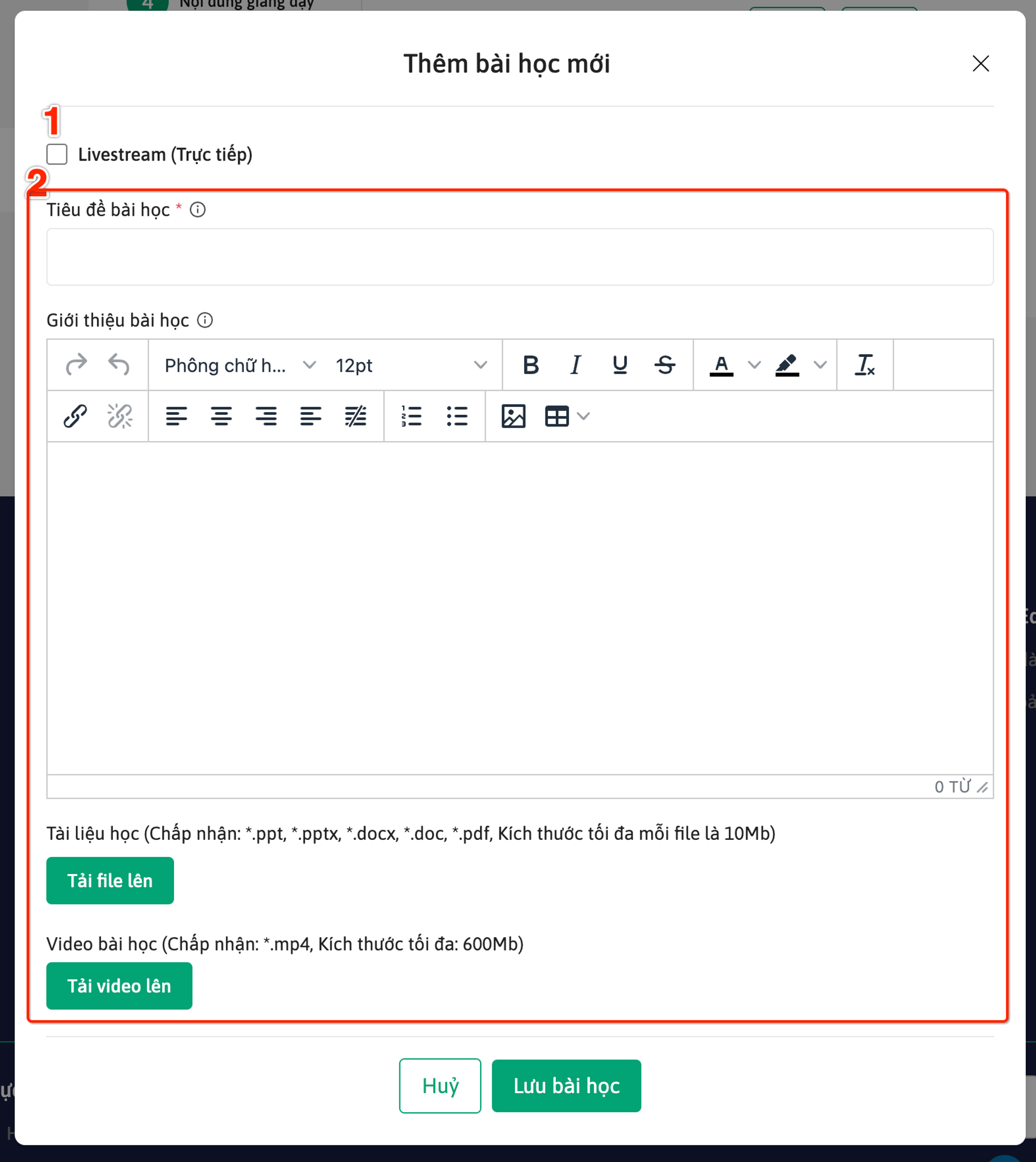Click the Tải video lên button
Screen dimensions: 1036x1162
pyautogui.click(x=119, y=985)
